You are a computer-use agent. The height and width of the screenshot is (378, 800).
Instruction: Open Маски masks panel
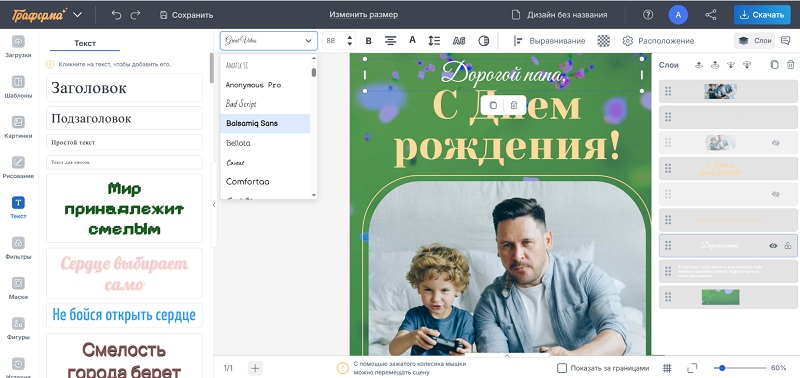(x=18, y=288)
